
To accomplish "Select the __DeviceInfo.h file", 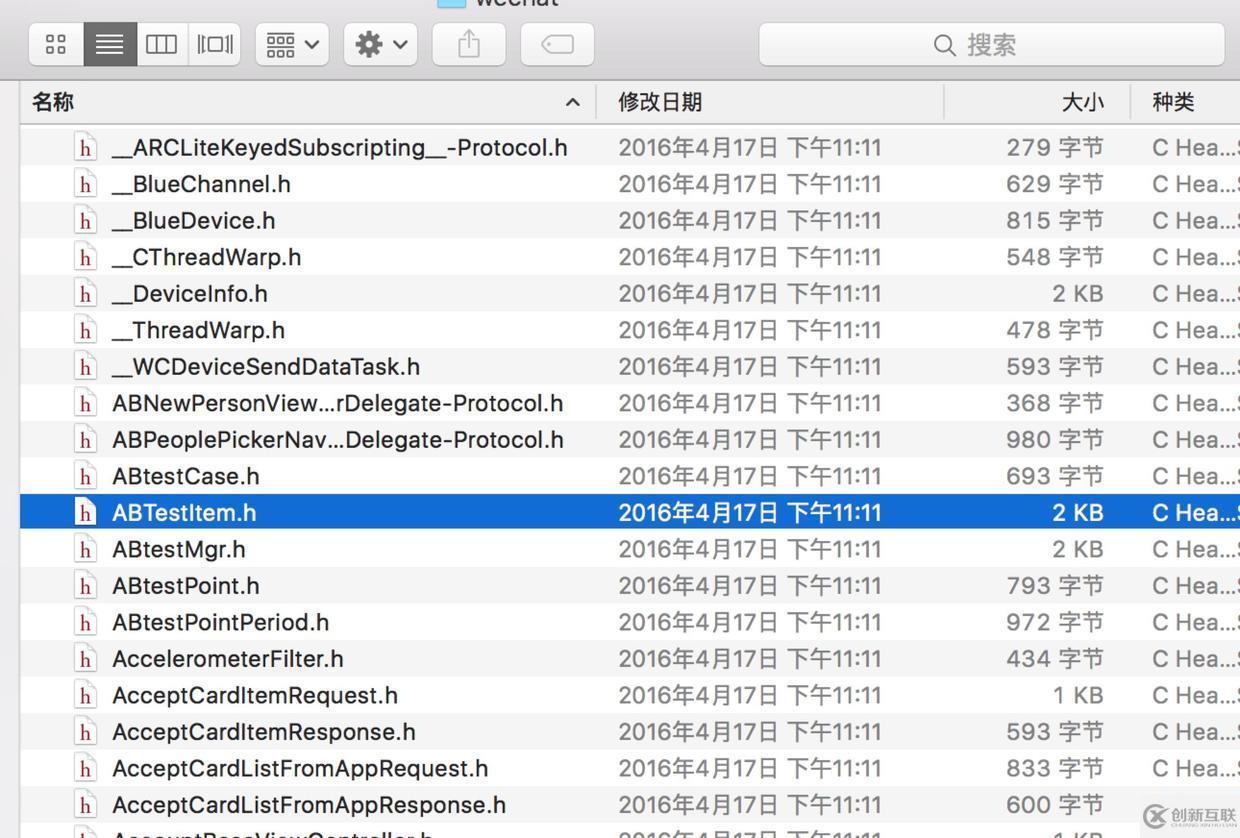I will (x=190, y=293).
